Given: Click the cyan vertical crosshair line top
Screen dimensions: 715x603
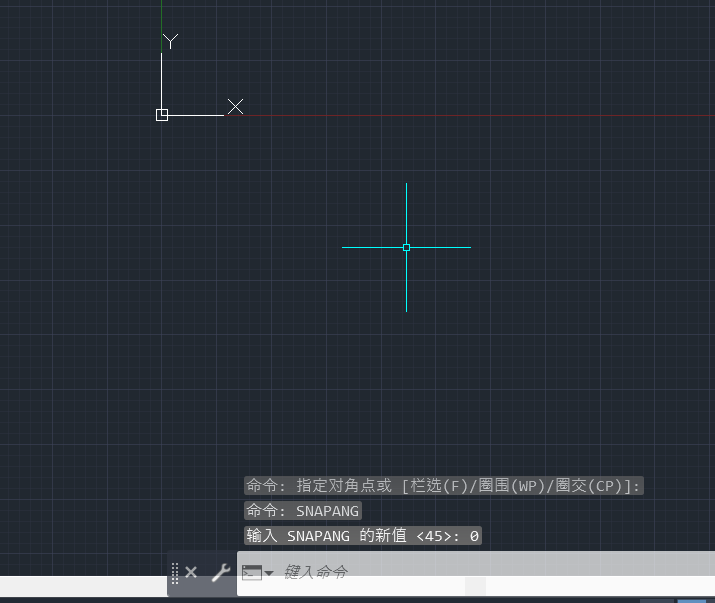Looking at the screenshot, I should [406, 192].
